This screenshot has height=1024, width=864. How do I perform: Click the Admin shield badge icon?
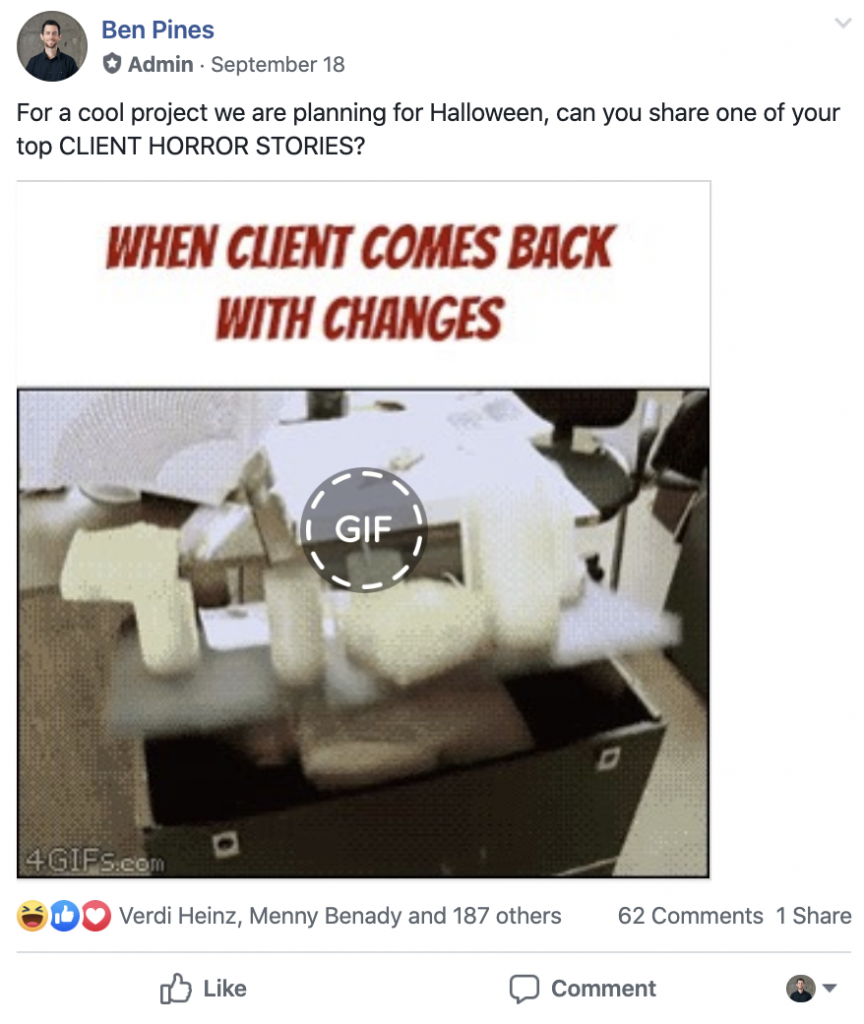click(x=112, y=64)
